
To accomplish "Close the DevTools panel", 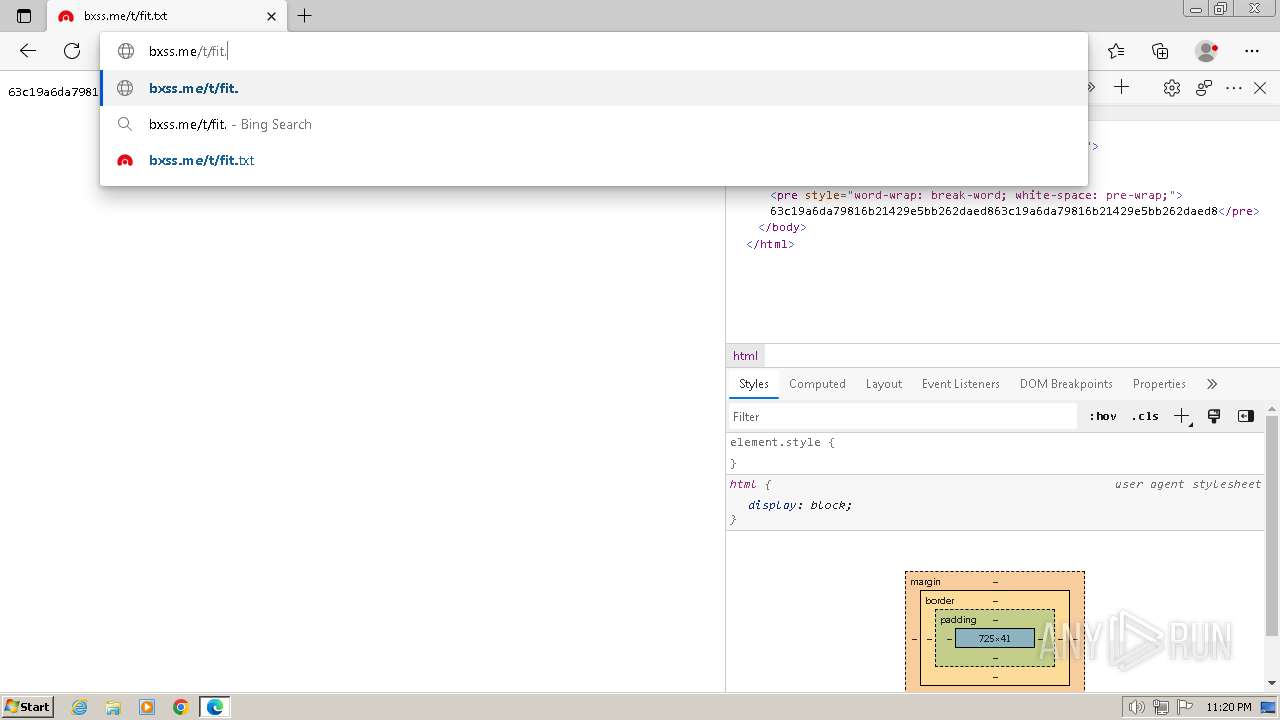I will 1260,88.
